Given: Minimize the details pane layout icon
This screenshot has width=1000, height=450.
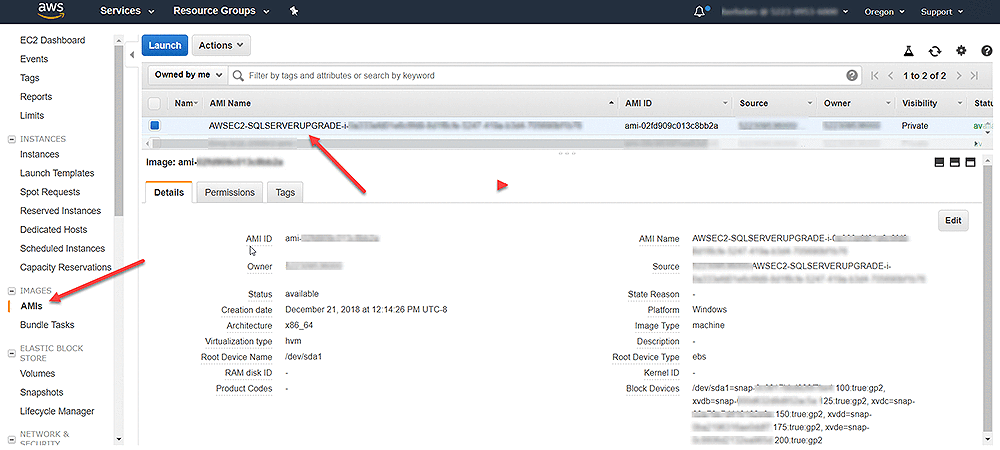Looking at the screenshot, I should click(x=939, y=163).
